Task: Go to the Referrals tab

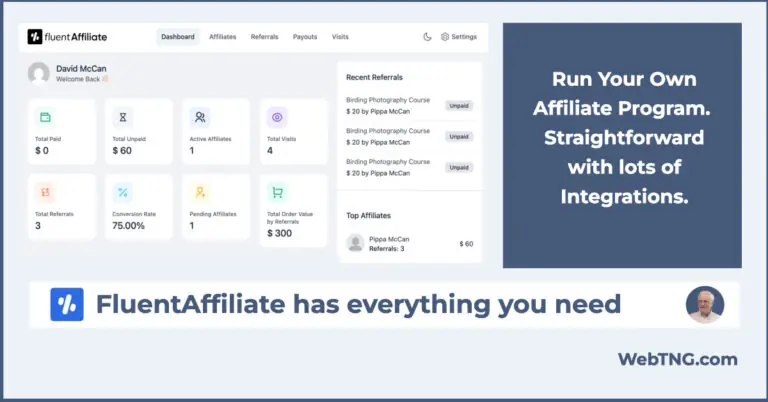Action: 264,37
